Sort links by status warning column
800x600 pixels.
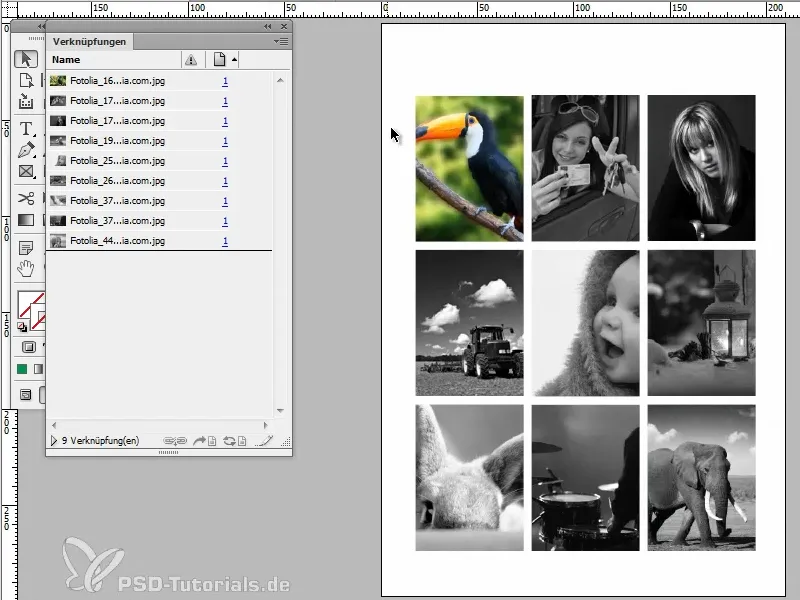click(191, 60)
